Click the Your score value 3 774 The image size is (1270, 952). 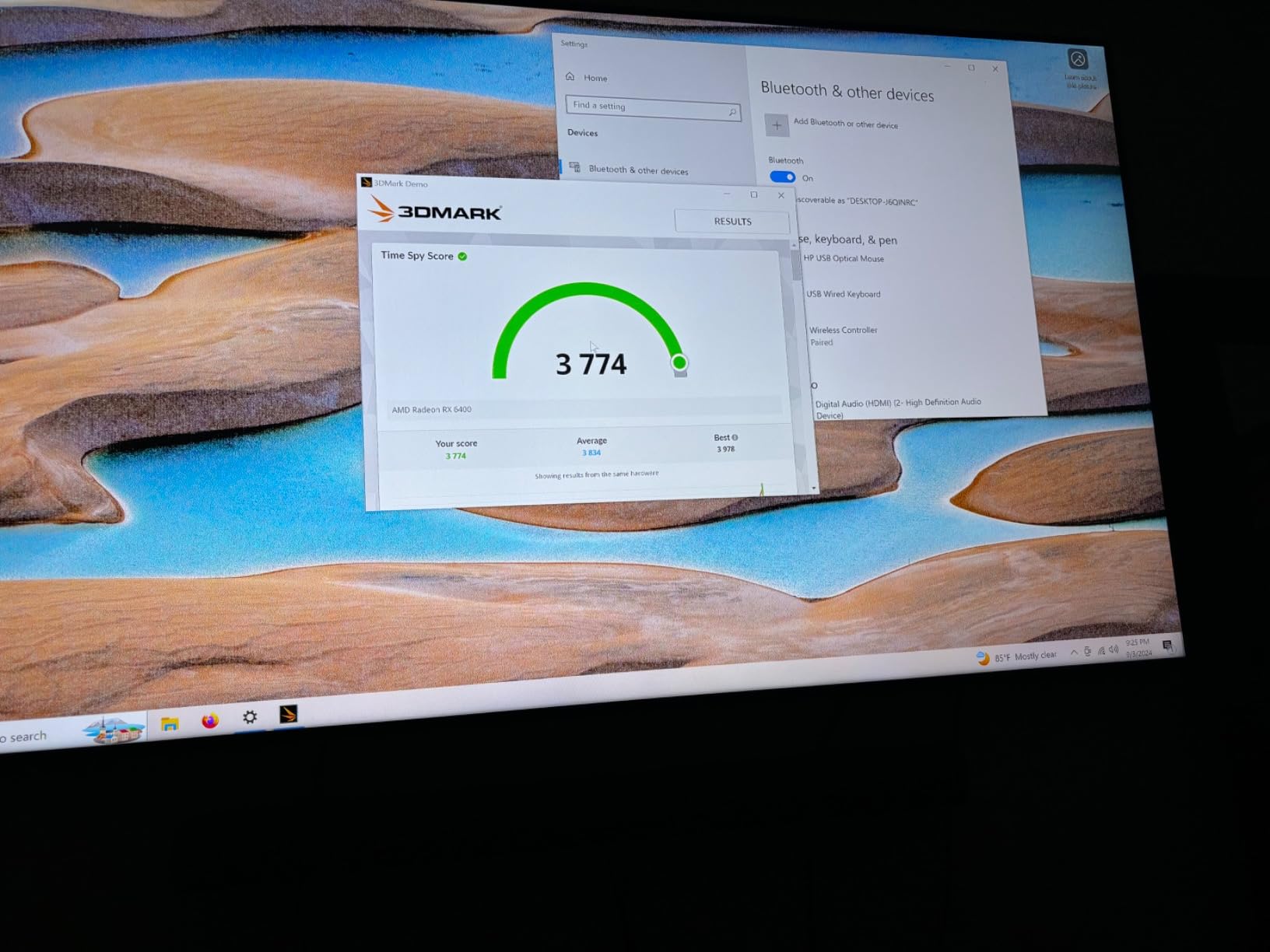(x=456, y=456)
